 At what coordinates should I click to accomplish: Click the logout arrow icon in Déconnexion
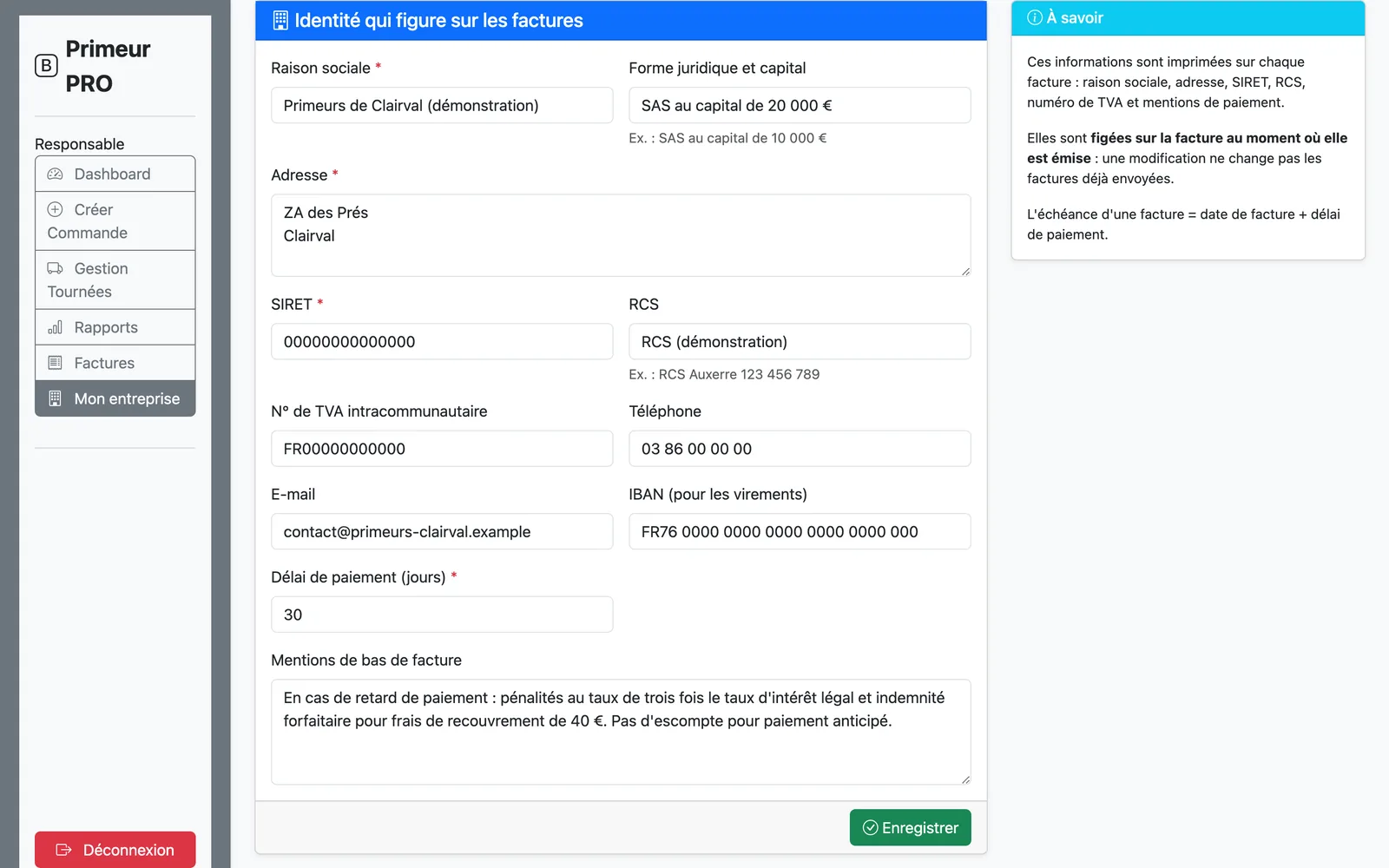(x=63, y=850)
